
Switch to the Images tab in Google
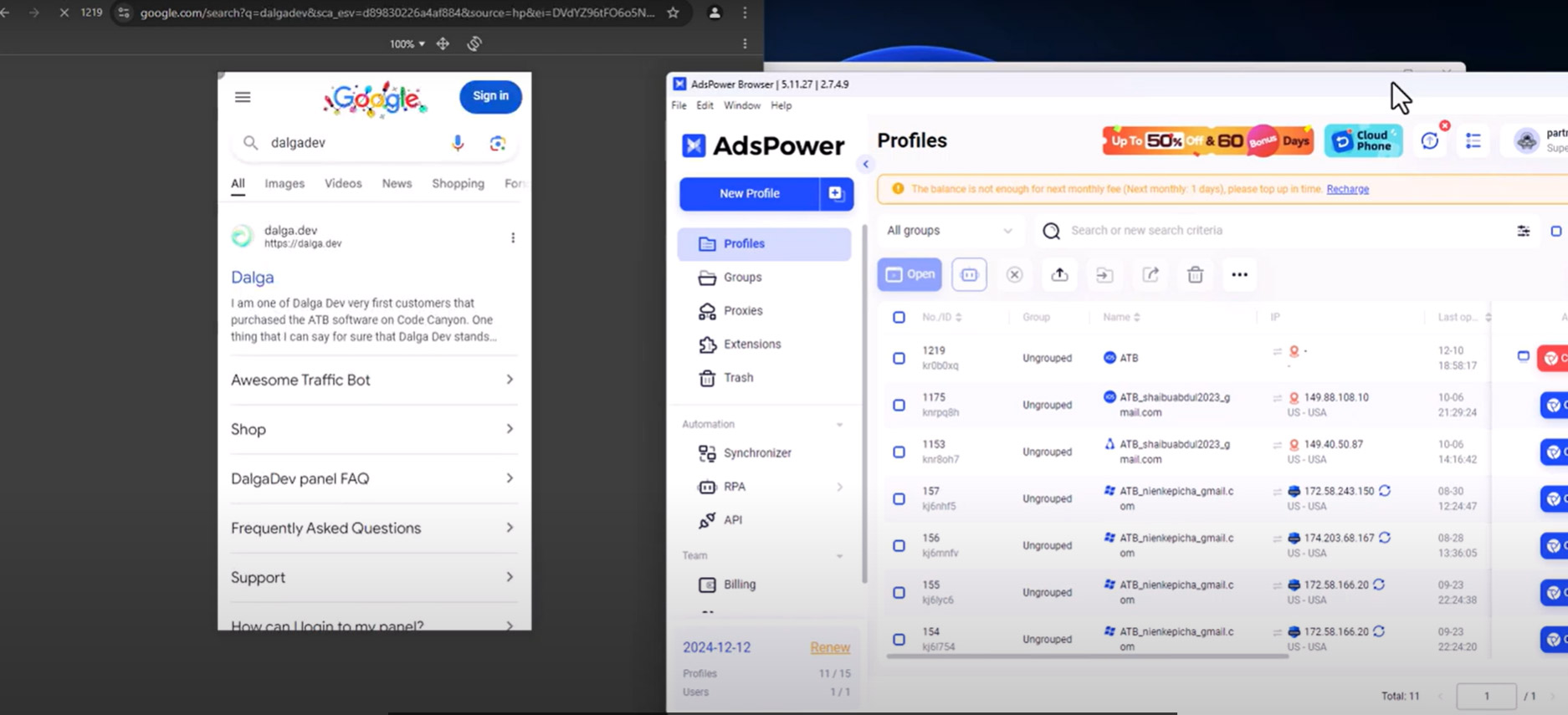pyautogui.click(x=284, y=183)
